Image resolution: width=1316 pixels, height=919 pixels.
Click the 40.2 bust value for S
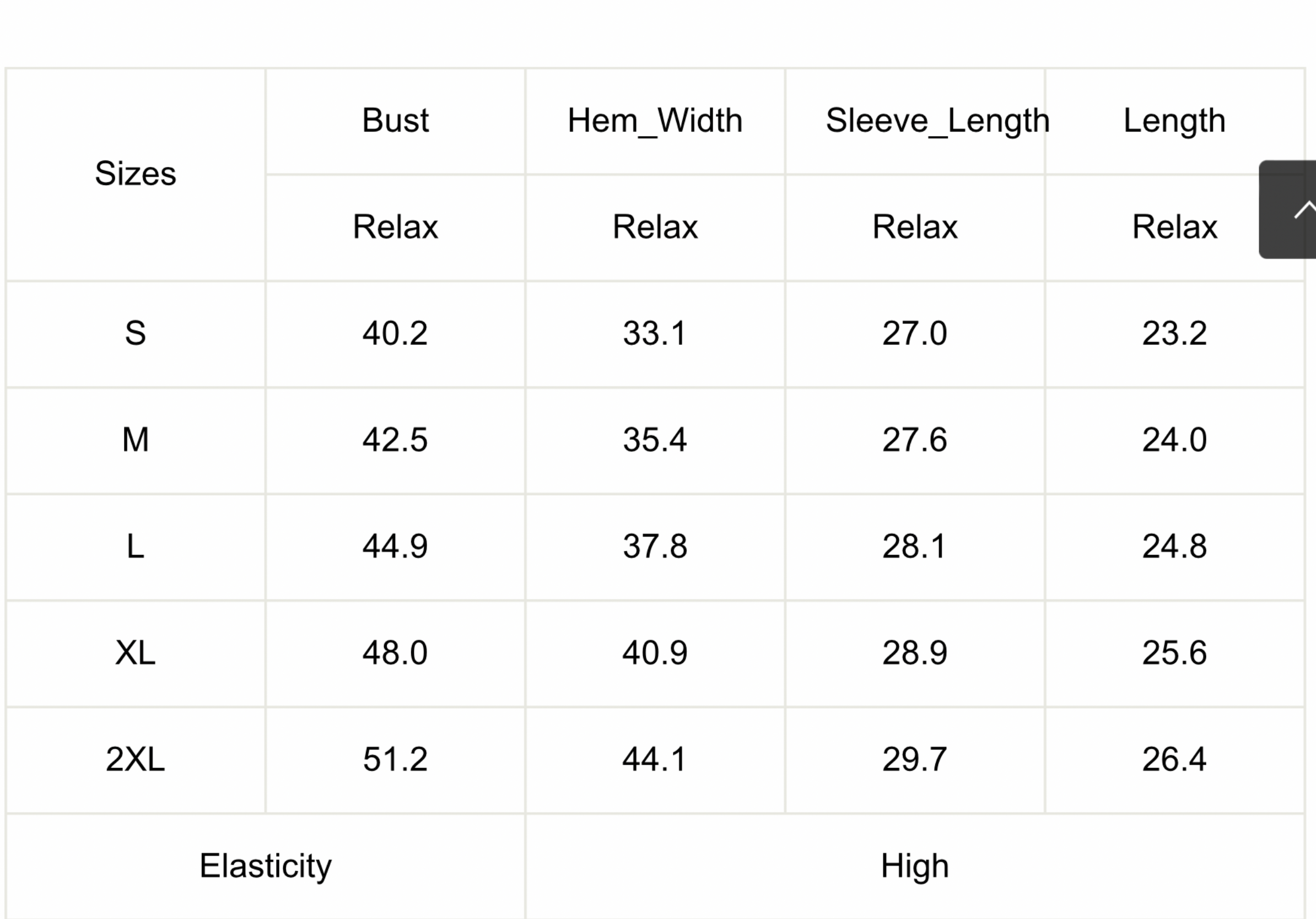point(395,334)
